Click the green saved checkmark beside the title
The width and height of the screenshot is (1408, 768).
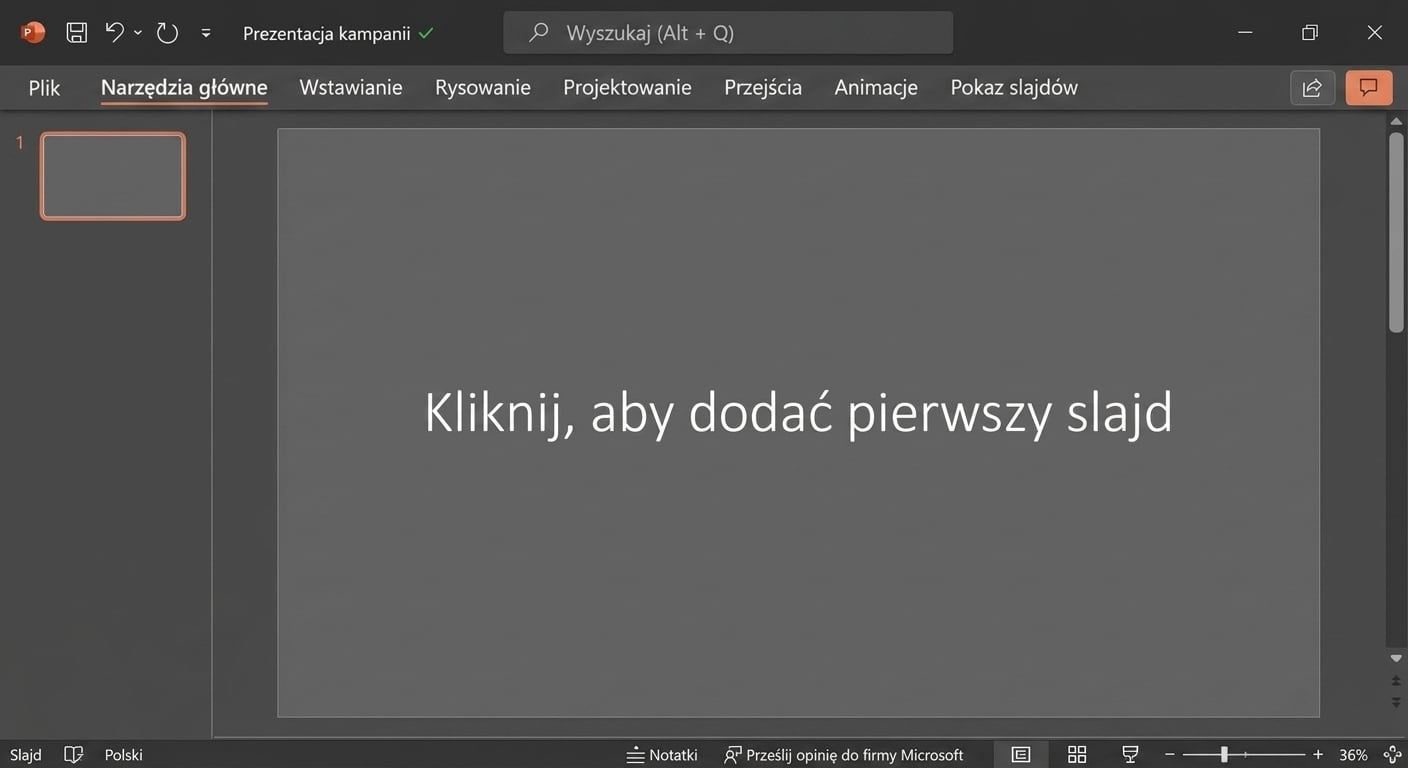pyautogui.click(x=426, y=33)
